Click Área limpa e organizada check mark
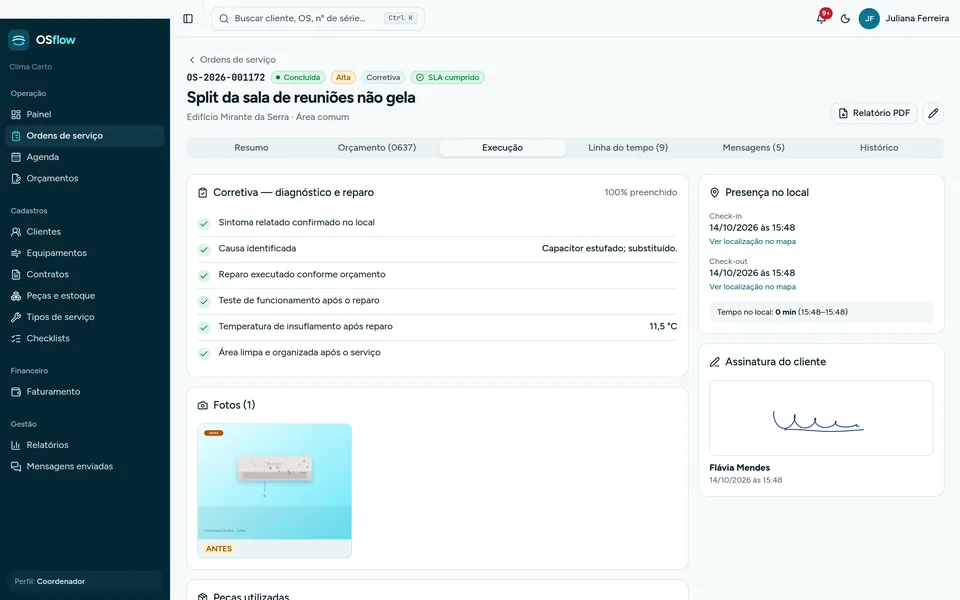 click(x=204, y=353)
